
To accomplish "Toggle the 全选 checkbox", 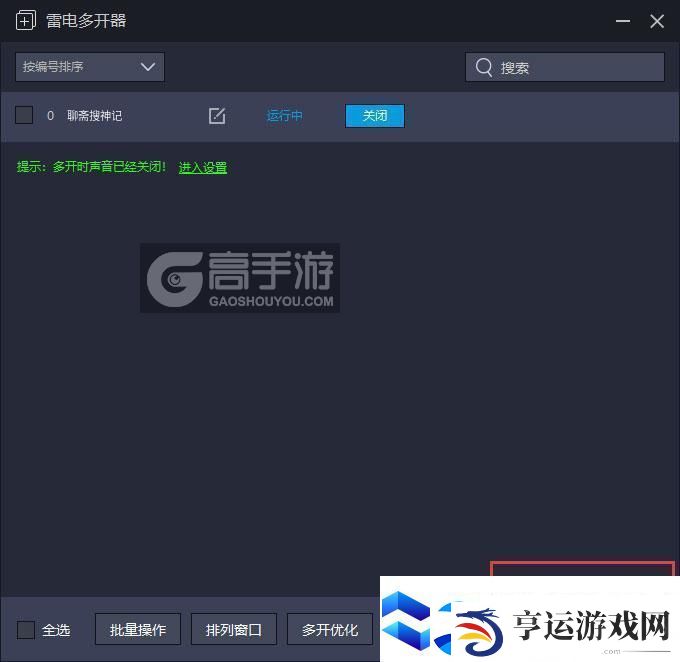I will click(26, 629).
